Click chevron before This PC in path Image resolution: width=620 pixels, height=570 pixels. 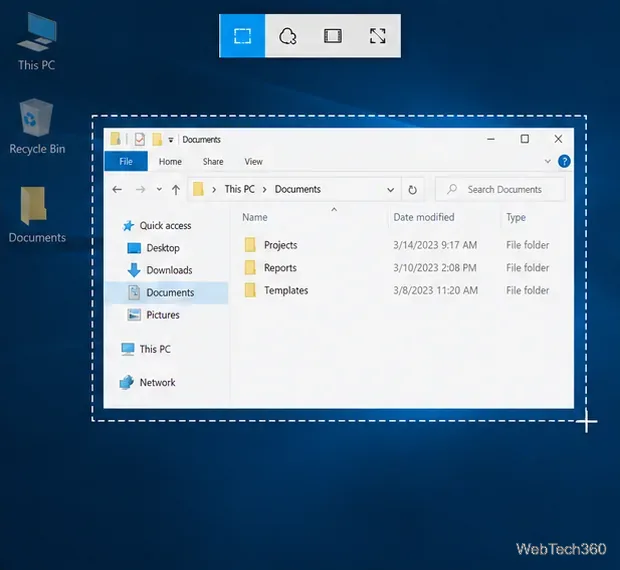pos(214,189)
